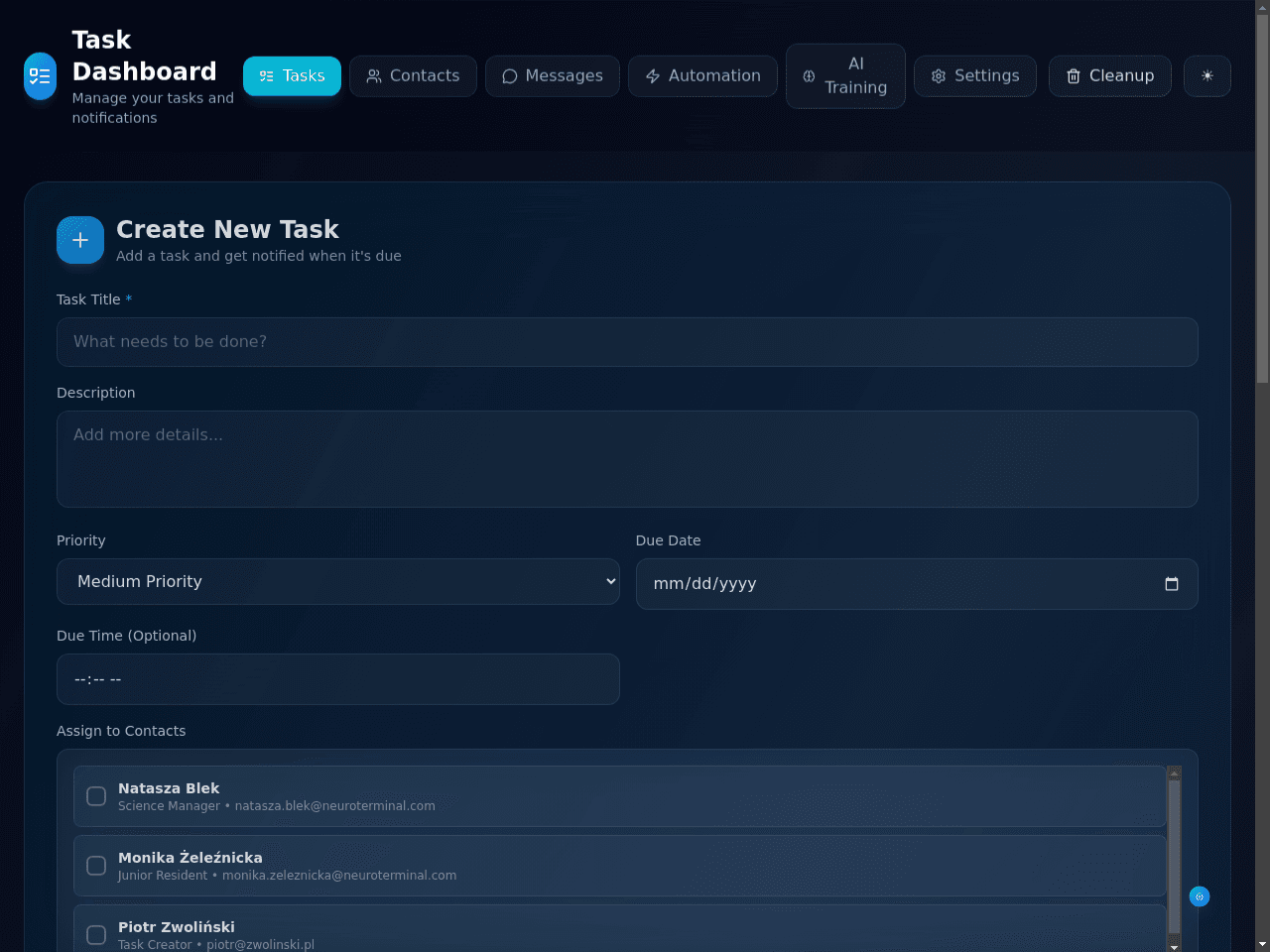Click the monika.zeleznicka@neuroterminal.com email text
1270x952 pixels.
tap(339, 876)
